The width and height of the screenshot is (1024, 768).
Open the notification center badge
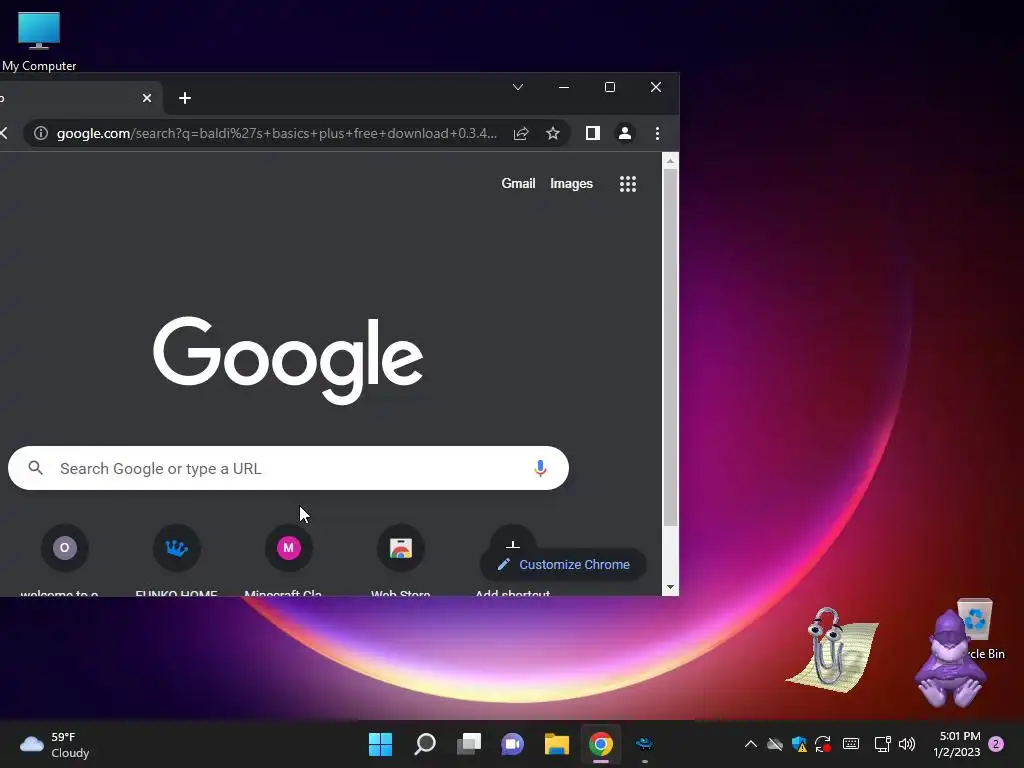(996, 744)
